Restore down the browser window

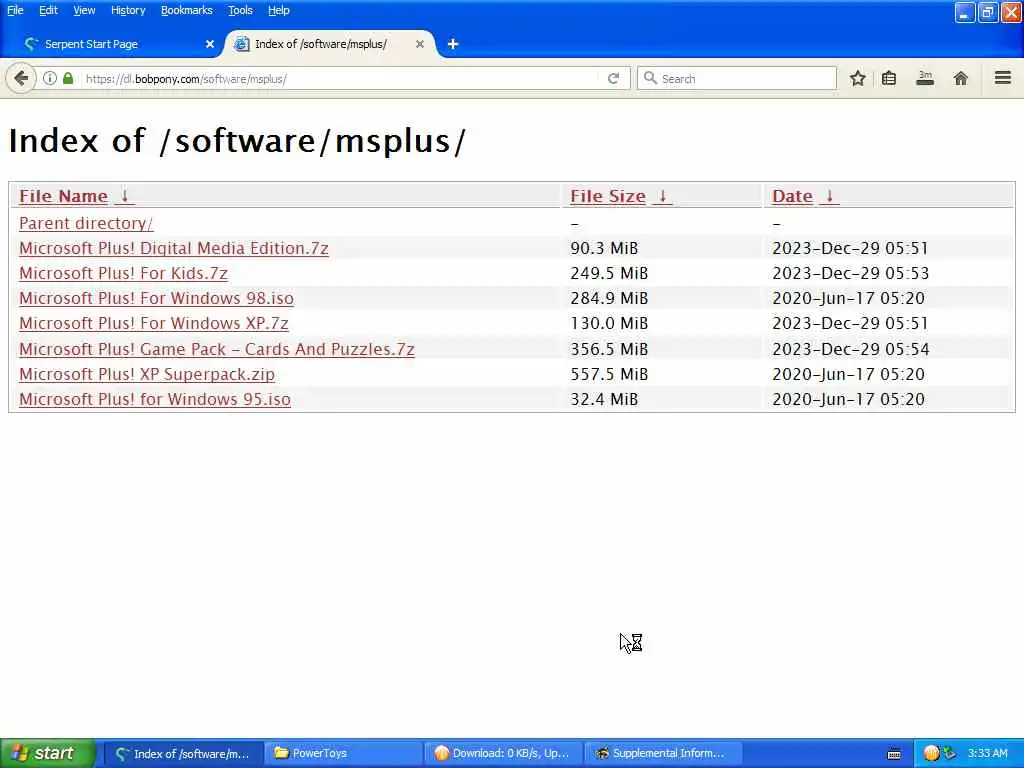click(988, 12)
